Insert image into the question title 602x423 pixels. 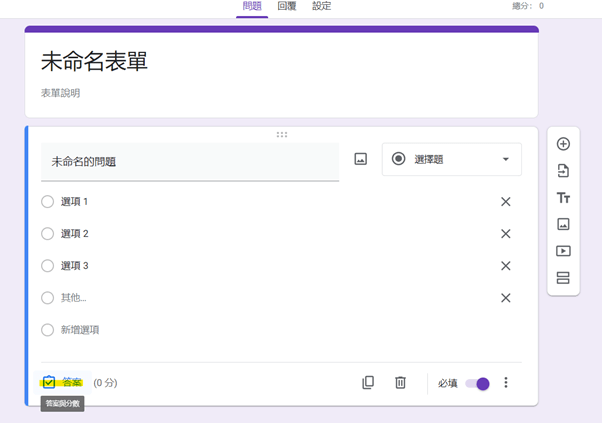361,159
